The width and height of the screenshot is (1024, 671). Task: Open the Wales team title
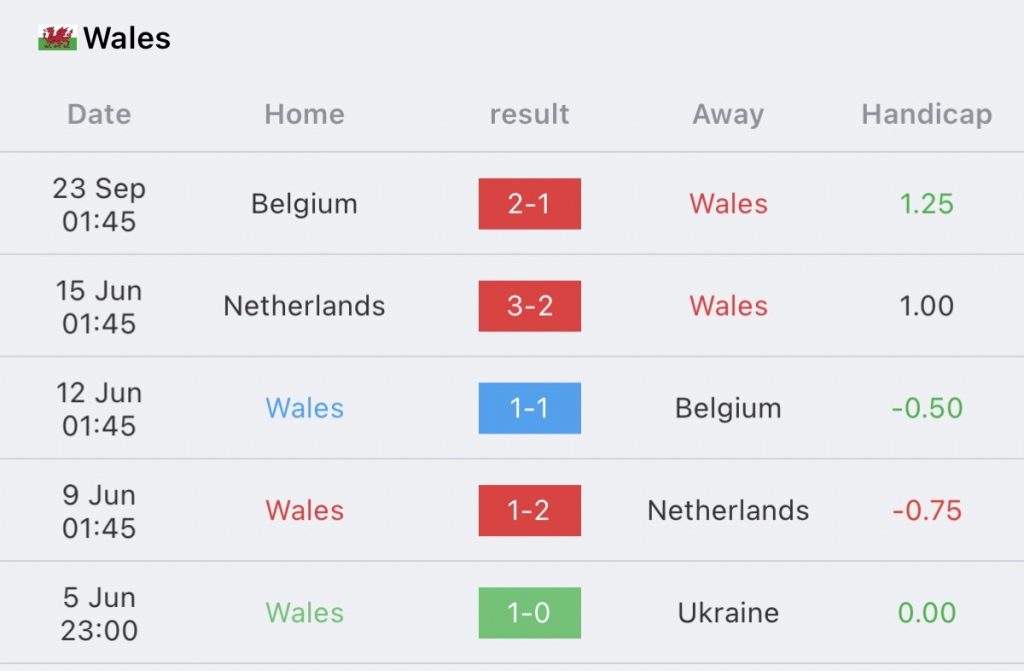pyautogui.click(x=127, y=38)
